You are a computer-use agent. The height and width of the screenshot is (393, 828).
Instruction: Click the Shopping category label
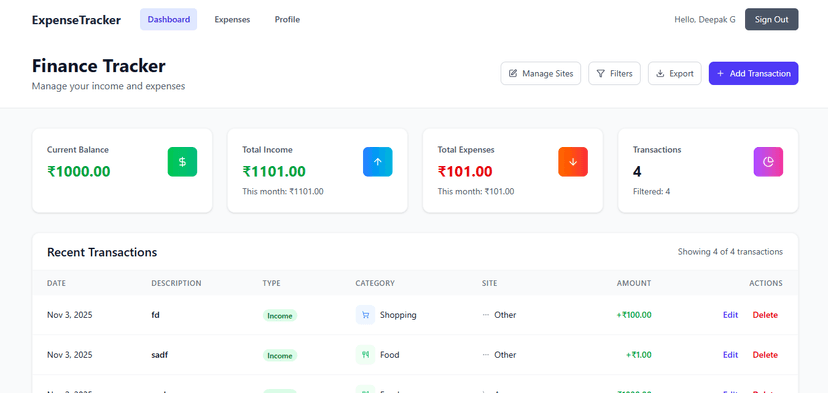pyautogui.click(x=398, y=315)
